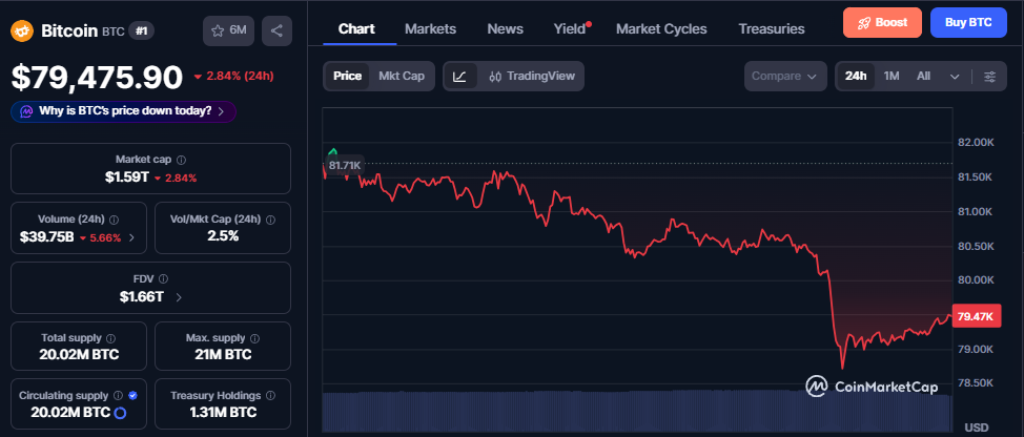The image size is (1024, 437).
Task: Click the CoinMarketCap logo on the chart
Action: pyautogui.click(x=871, y=386)
